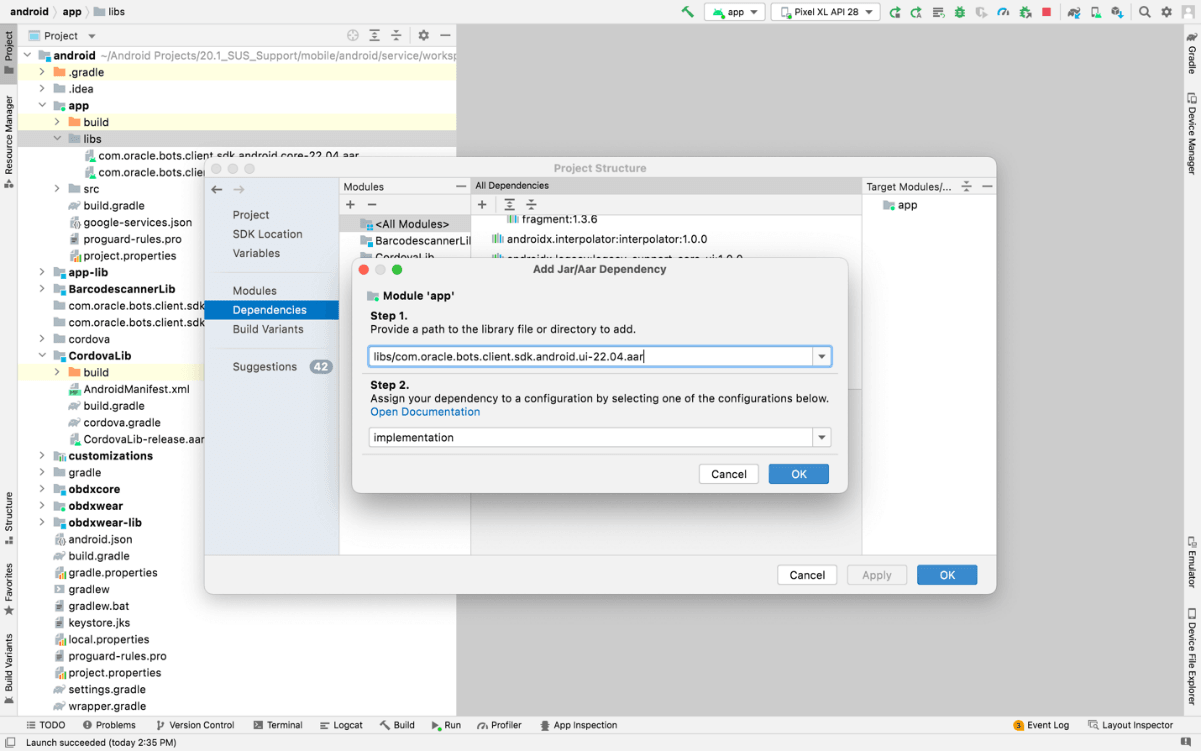Select keystore.jks file
This screenshot has height=751, width=1201.
(91, 623)
